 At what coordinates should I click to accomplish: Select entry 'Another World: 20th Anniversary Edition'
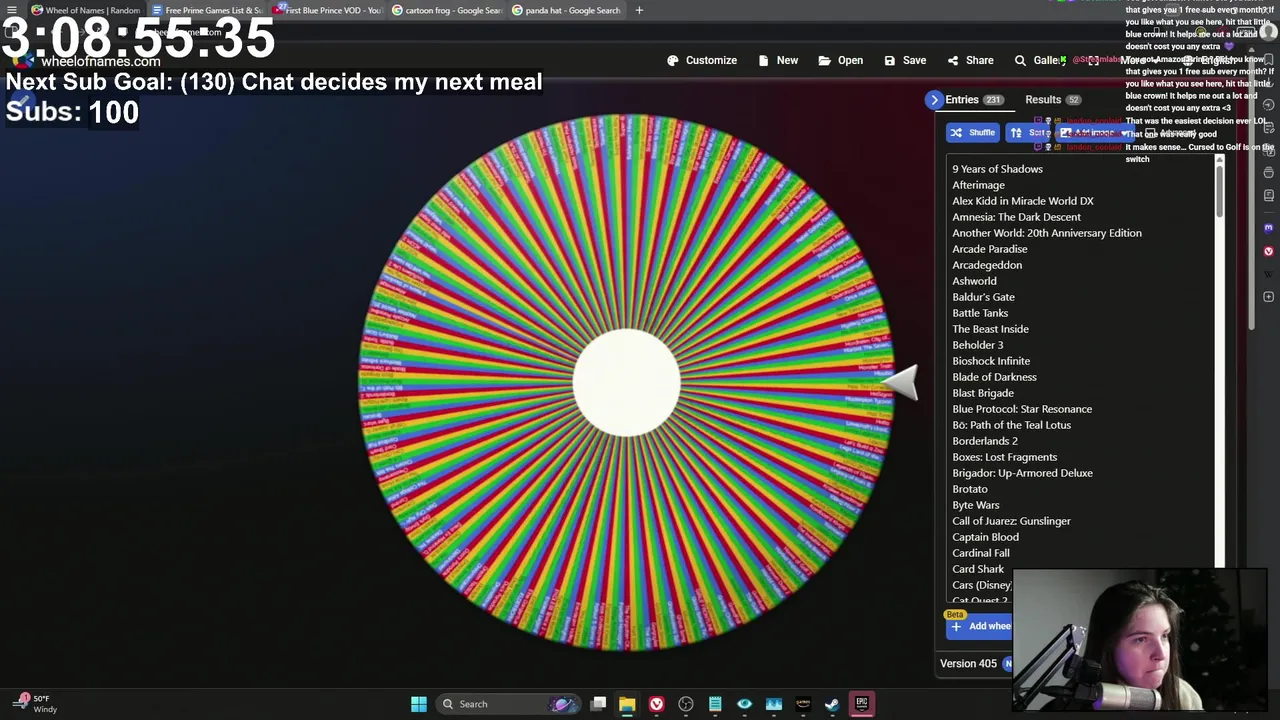(x=1046, y=233)
